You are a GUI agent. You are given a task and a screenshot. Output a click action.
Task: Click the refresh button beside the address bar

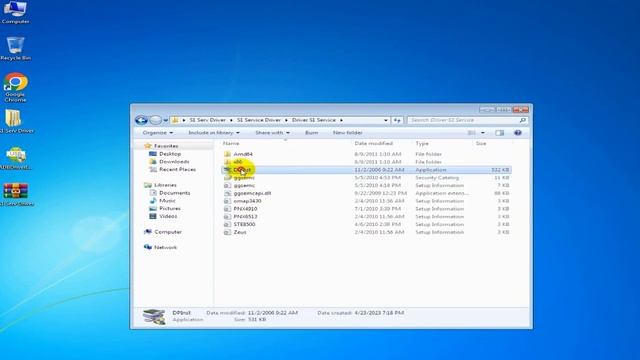click(x=397, y=120)
